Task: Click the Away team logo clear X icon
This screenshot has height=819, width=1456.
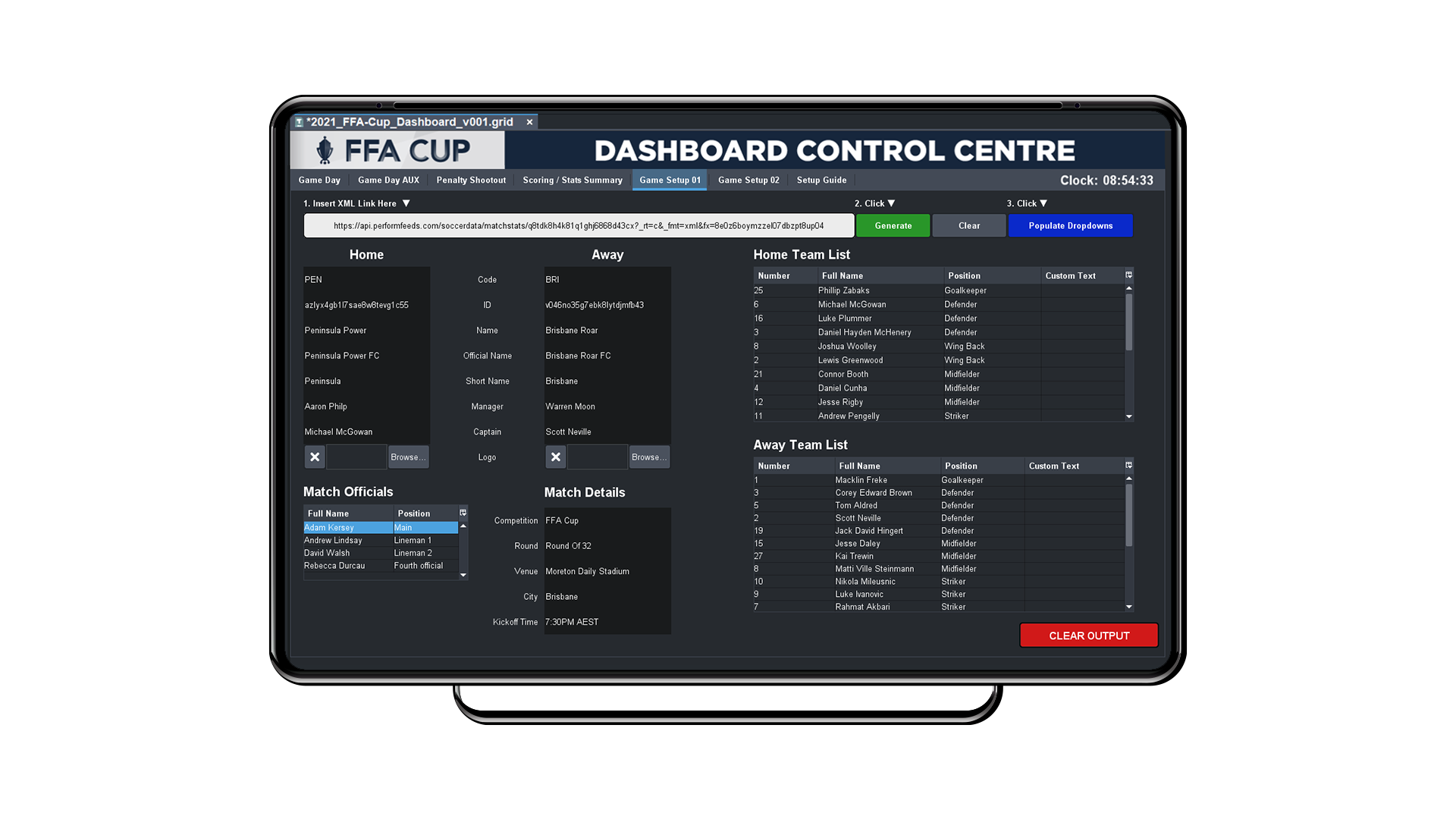Action: coord(556,456)
